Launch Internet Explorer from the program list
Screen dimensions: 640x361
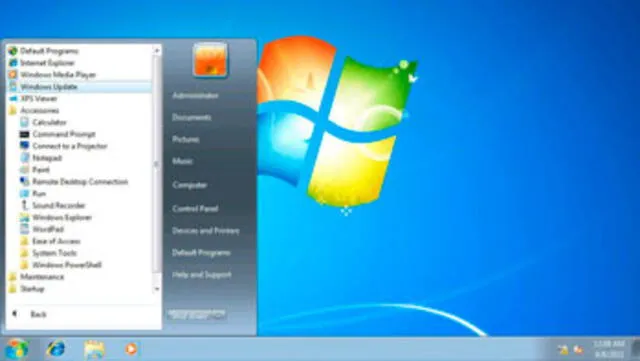click(13, 63)
